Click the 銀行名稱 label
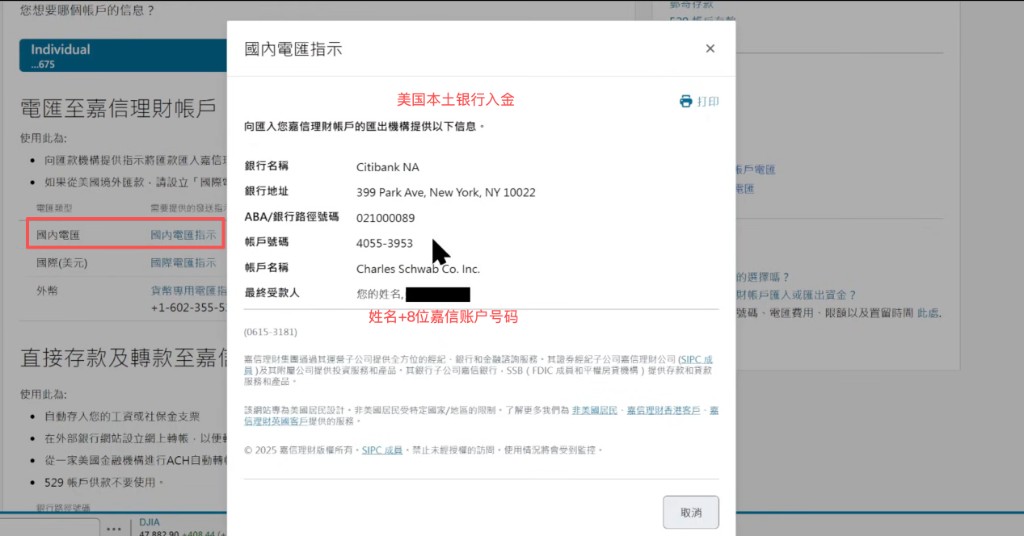Viewport: 1024px width, 536px height. 266,166
